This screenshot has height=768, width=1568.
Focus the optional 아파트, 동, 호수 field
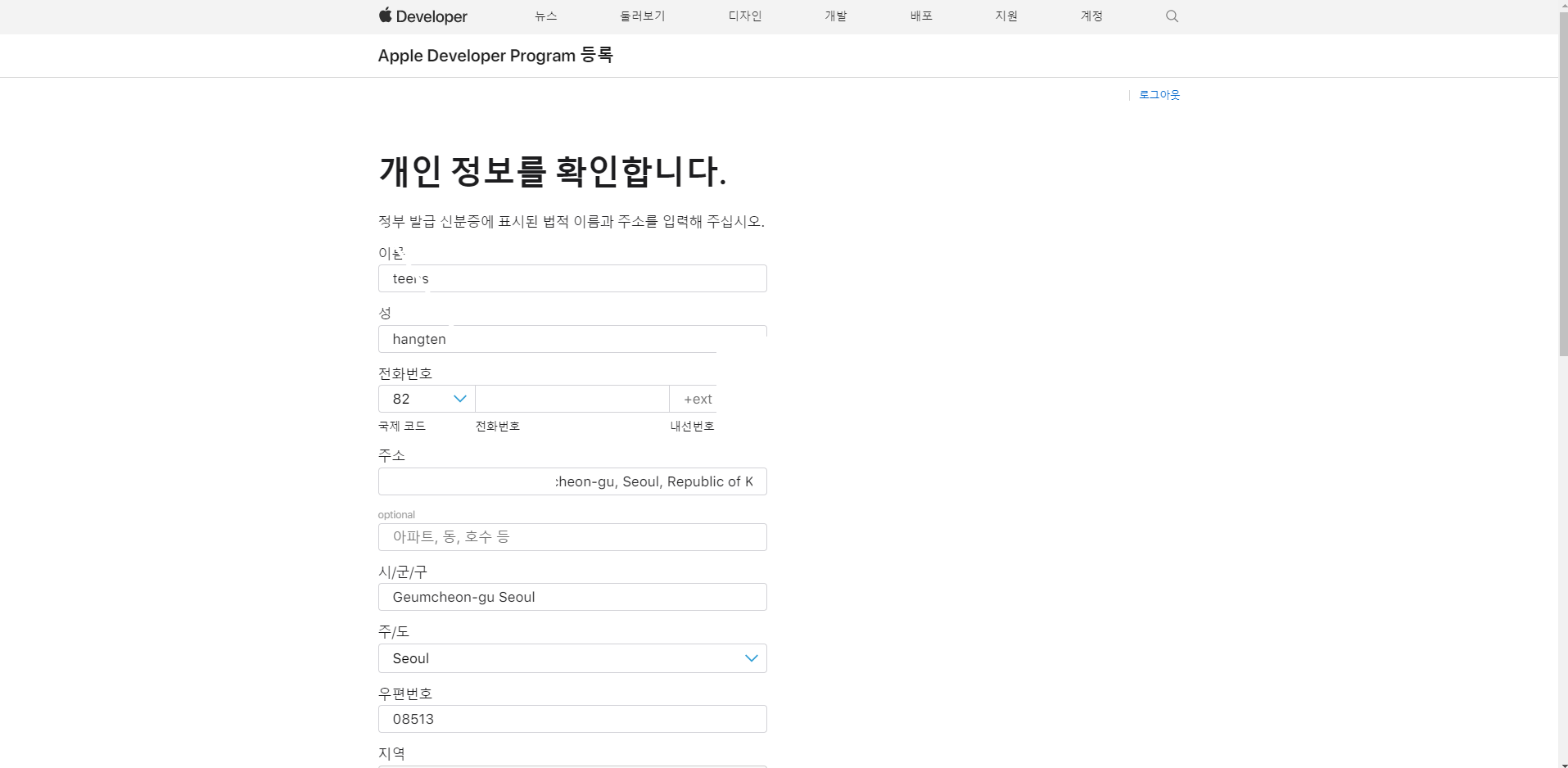572,537
